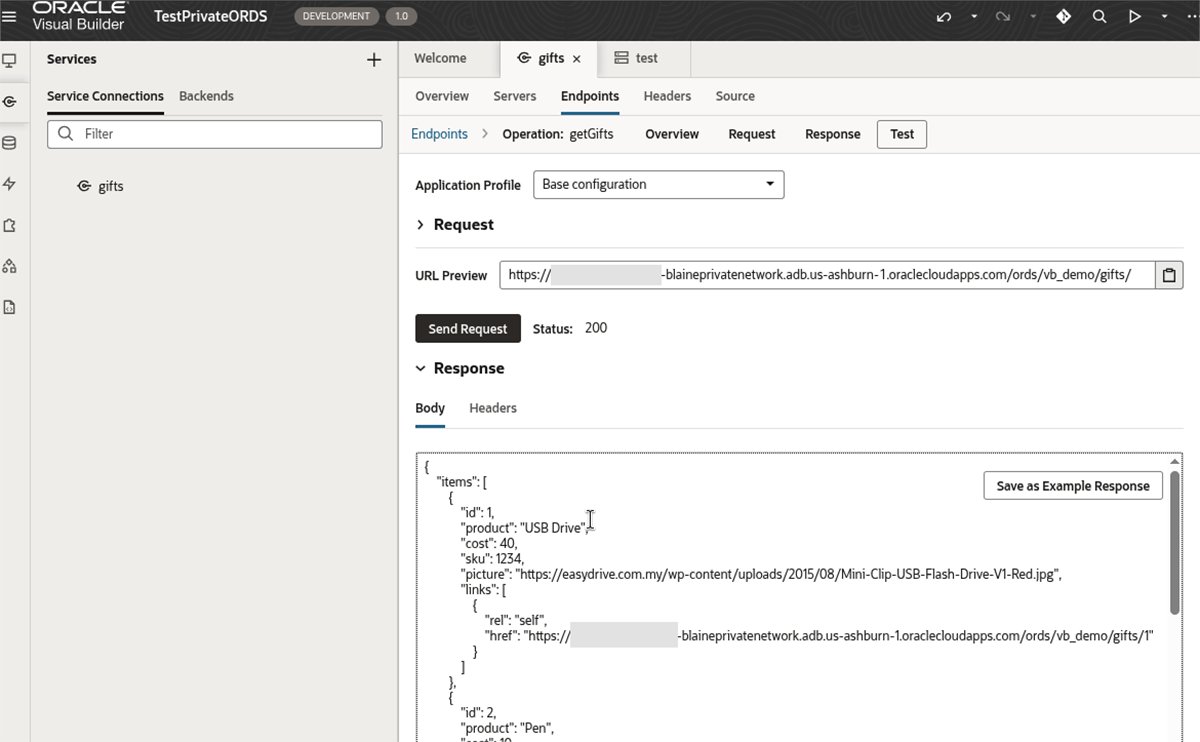Open the Git diamond icon menu
The image size is (1200, 742).
coord(1064,17)
